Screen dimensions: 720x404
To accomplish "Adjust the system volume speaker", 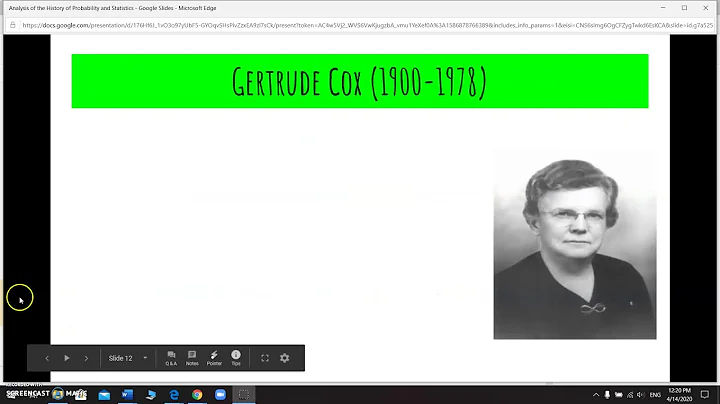I will pyautogui.click(x=641, y=395).
